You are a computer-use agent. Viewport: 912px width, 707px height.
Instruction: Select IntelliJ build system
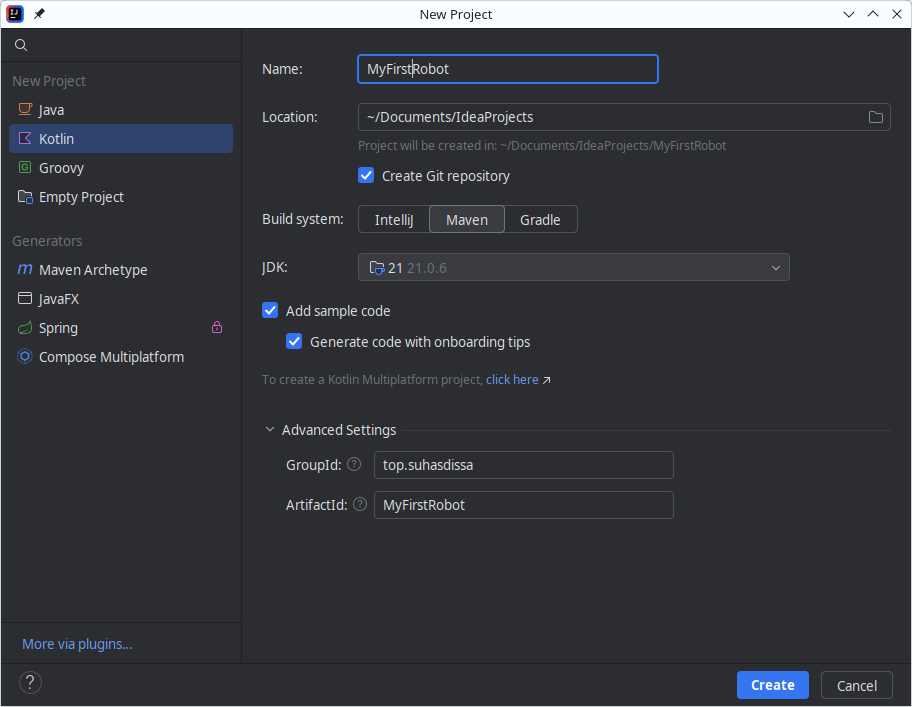394,219
